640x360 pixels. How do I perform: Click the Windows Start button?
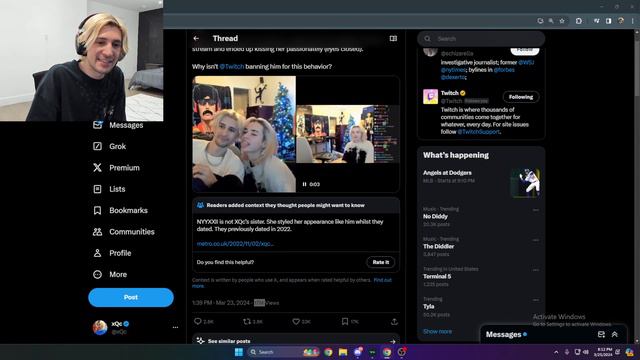[x=239, y=352]
